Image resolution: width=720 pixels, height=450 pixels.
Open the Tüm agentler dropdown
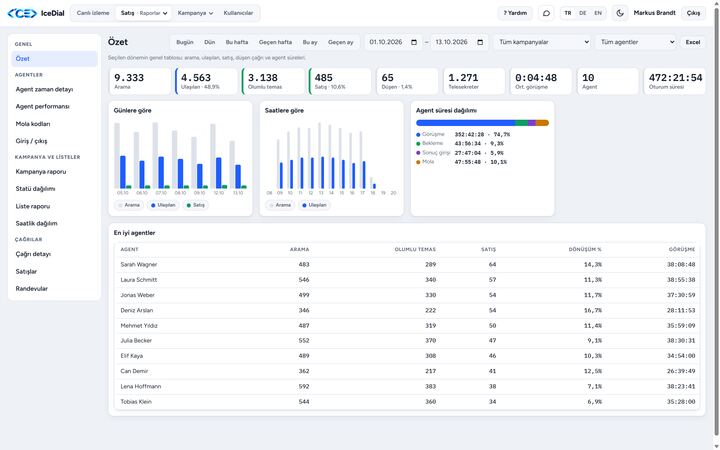[x=636, y=42]
